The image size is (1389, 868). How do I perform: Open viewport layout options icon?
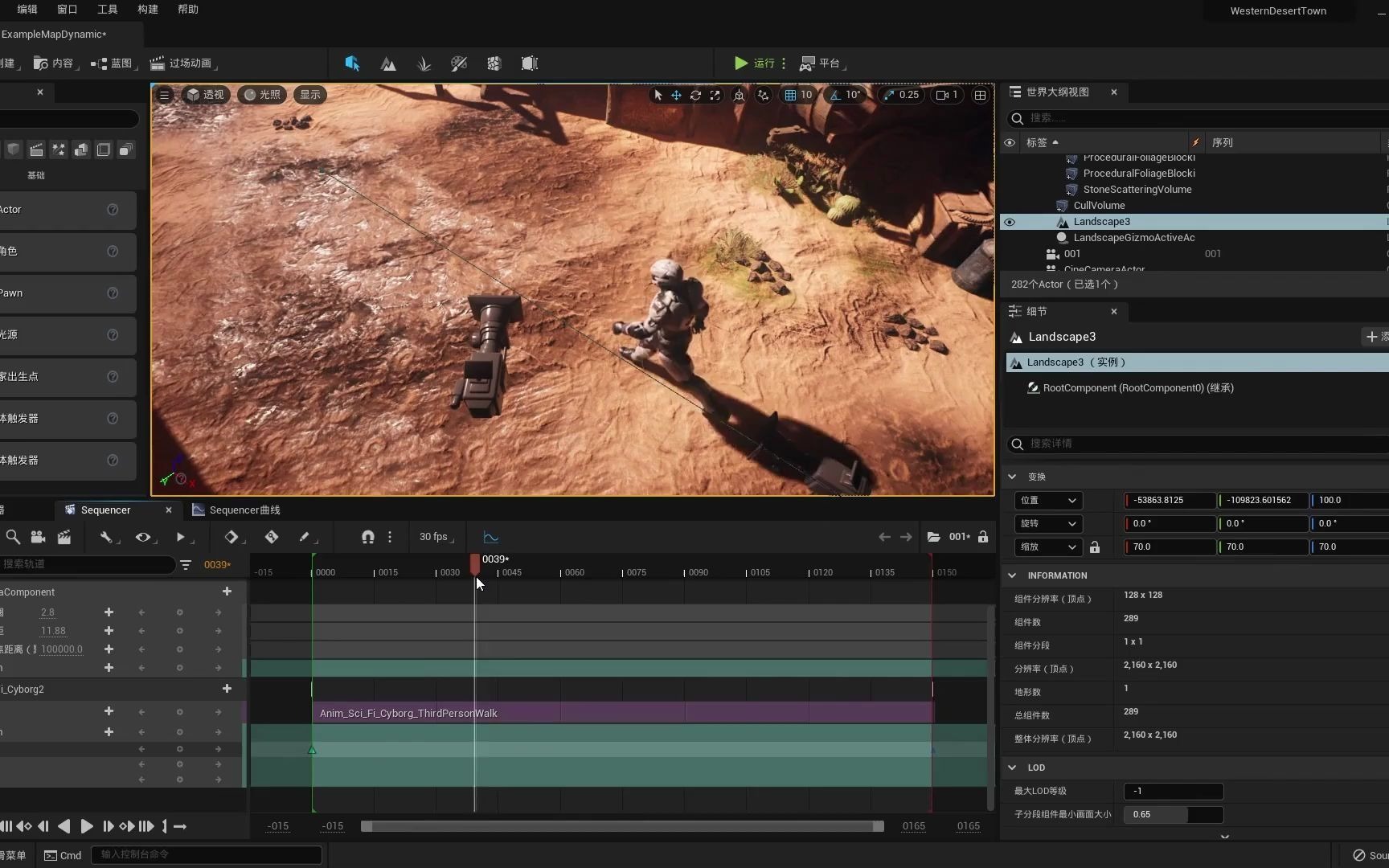(x=980, y=95)
